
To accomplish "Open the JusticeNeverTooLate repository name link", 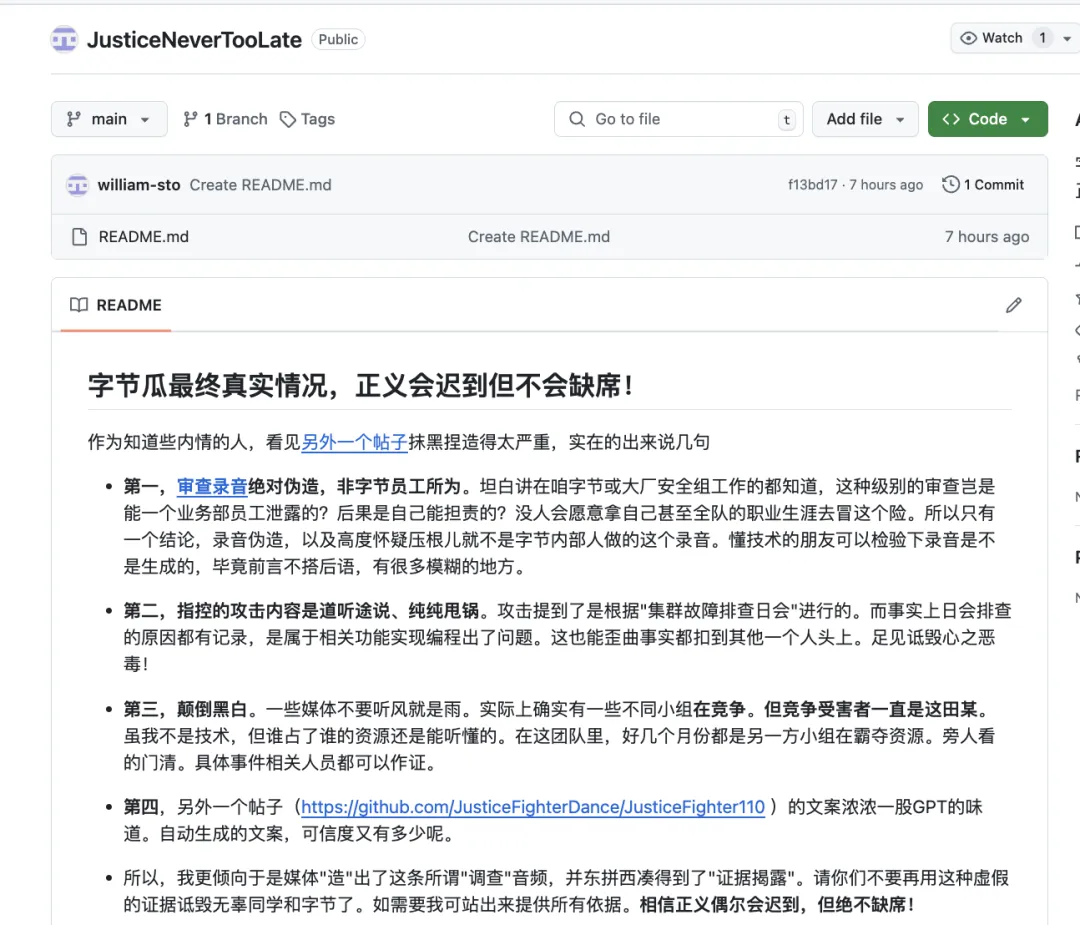I will pos(194,40).
